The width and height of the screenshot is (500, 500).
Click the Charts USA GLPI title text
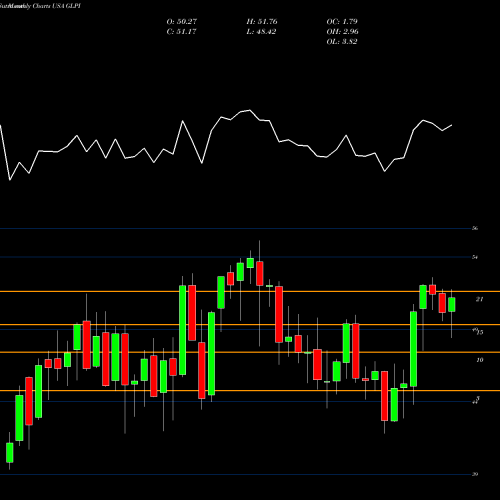pos(56,6)
